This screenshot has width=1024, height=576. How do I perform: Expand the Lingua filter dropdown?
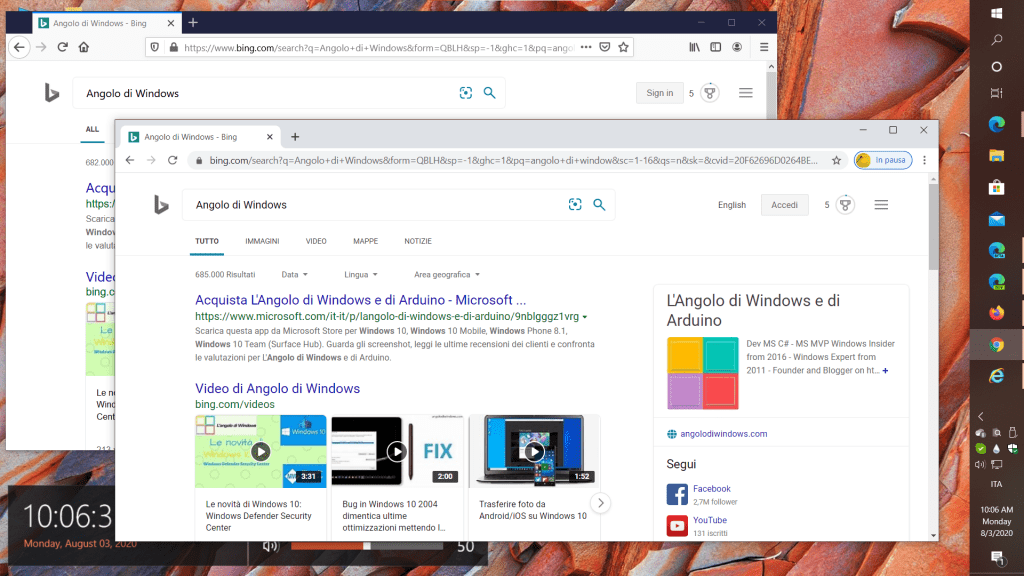tap(360, 274)
